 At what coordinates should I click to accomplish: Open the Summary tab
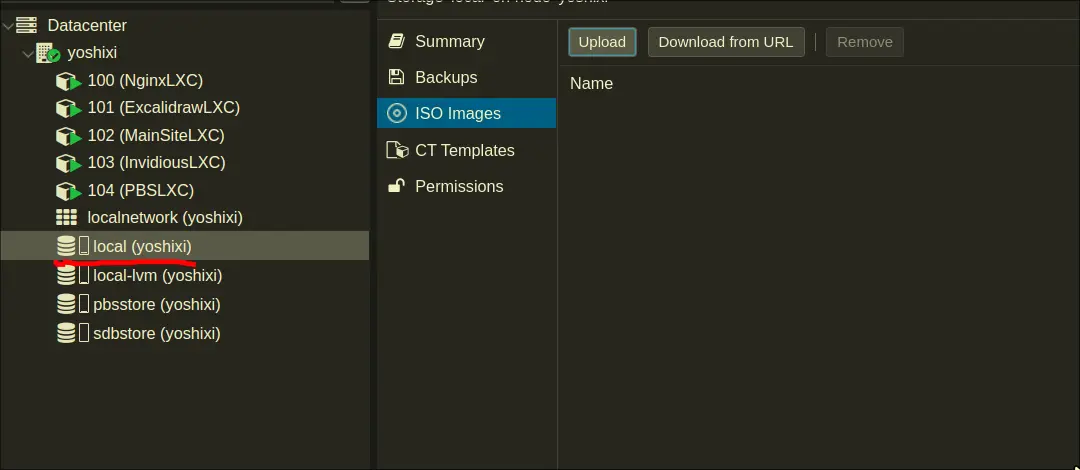[x=449, y=41]
